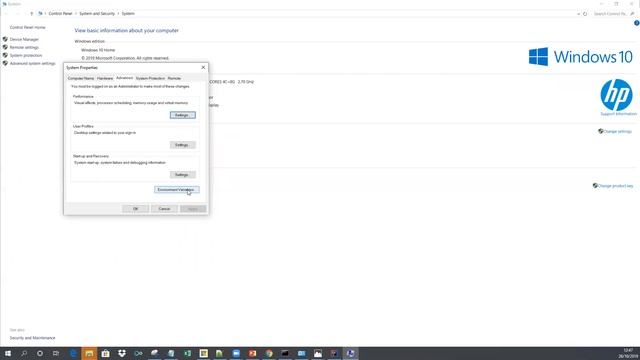Open HP Support information link
Viewport: 640px width, 360px height.
[618, 114]
